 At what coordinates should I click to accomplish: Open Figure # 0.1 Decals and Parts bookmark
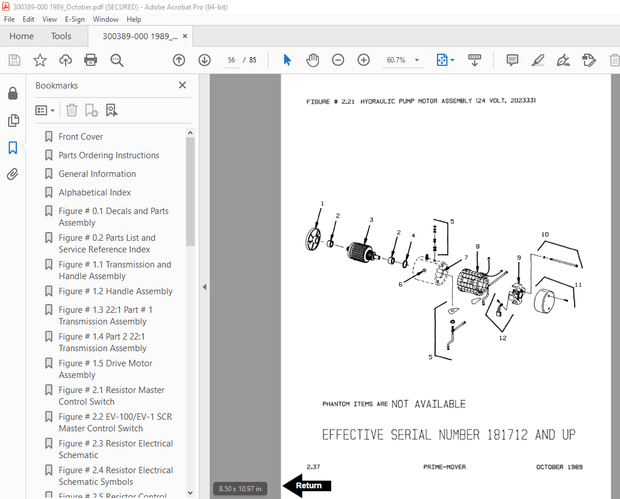click(113, 217)
